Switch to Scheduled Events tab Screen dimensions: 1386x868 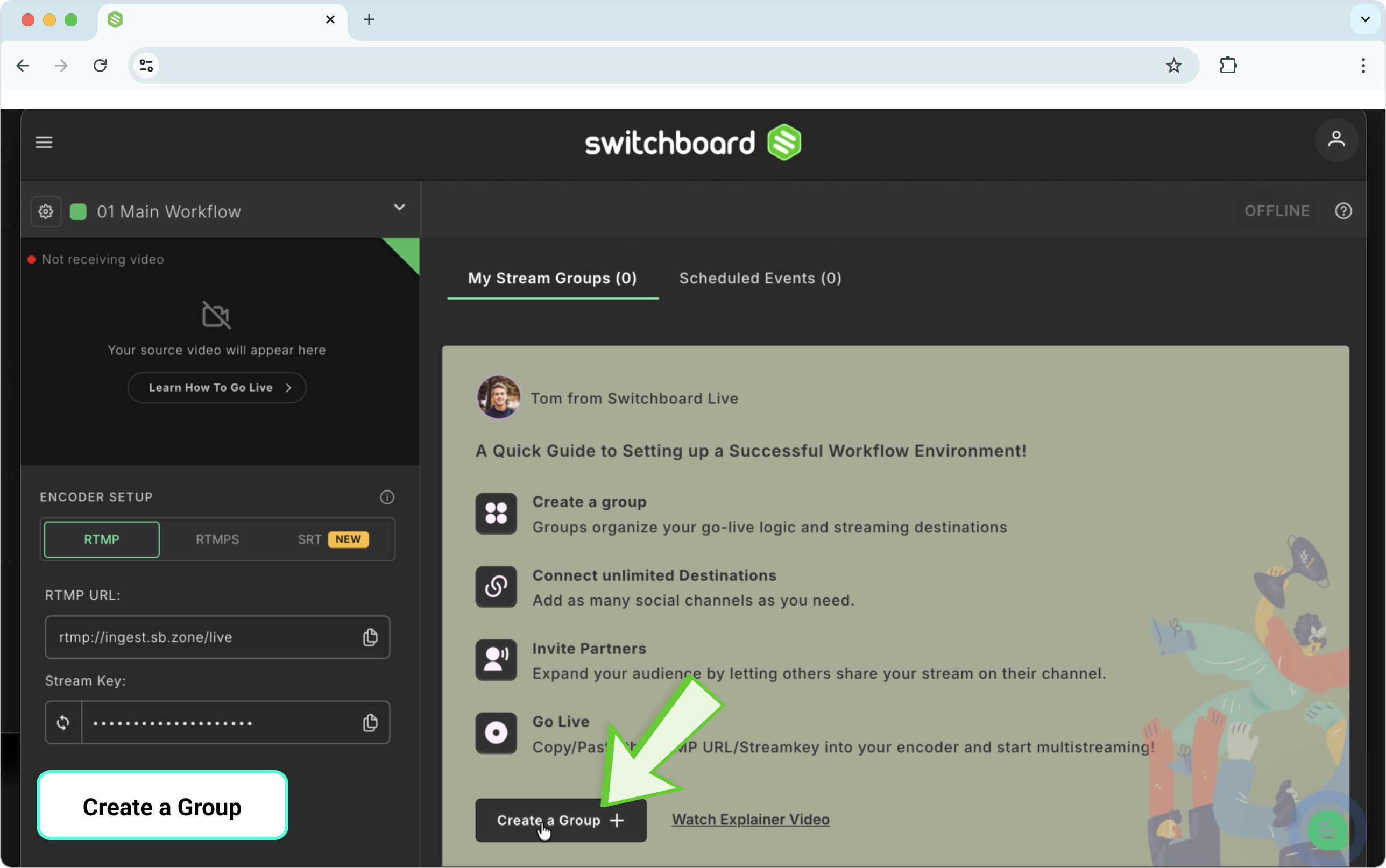[760, 279]
